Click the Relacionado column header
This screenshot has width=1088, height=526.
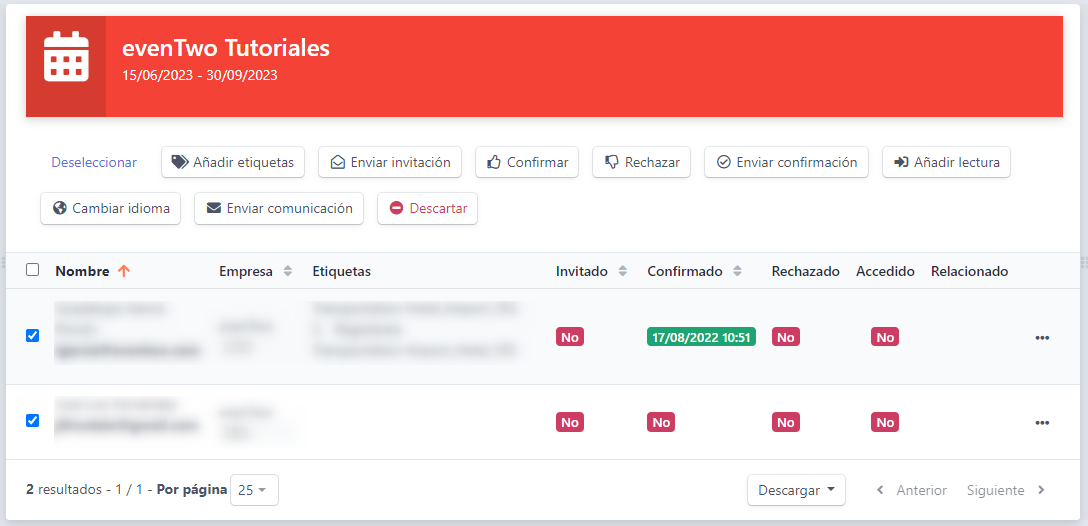[x=969, y=271]
